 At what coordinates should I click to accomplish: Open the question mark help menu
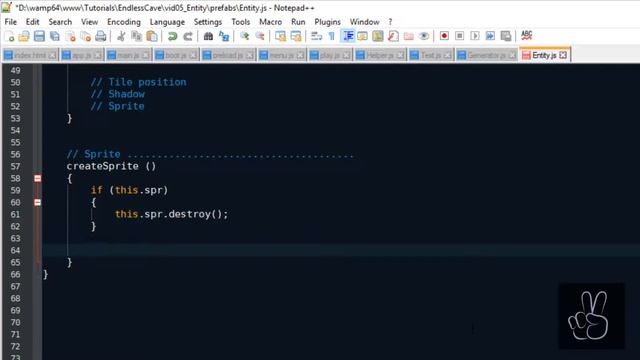(390, 22)
